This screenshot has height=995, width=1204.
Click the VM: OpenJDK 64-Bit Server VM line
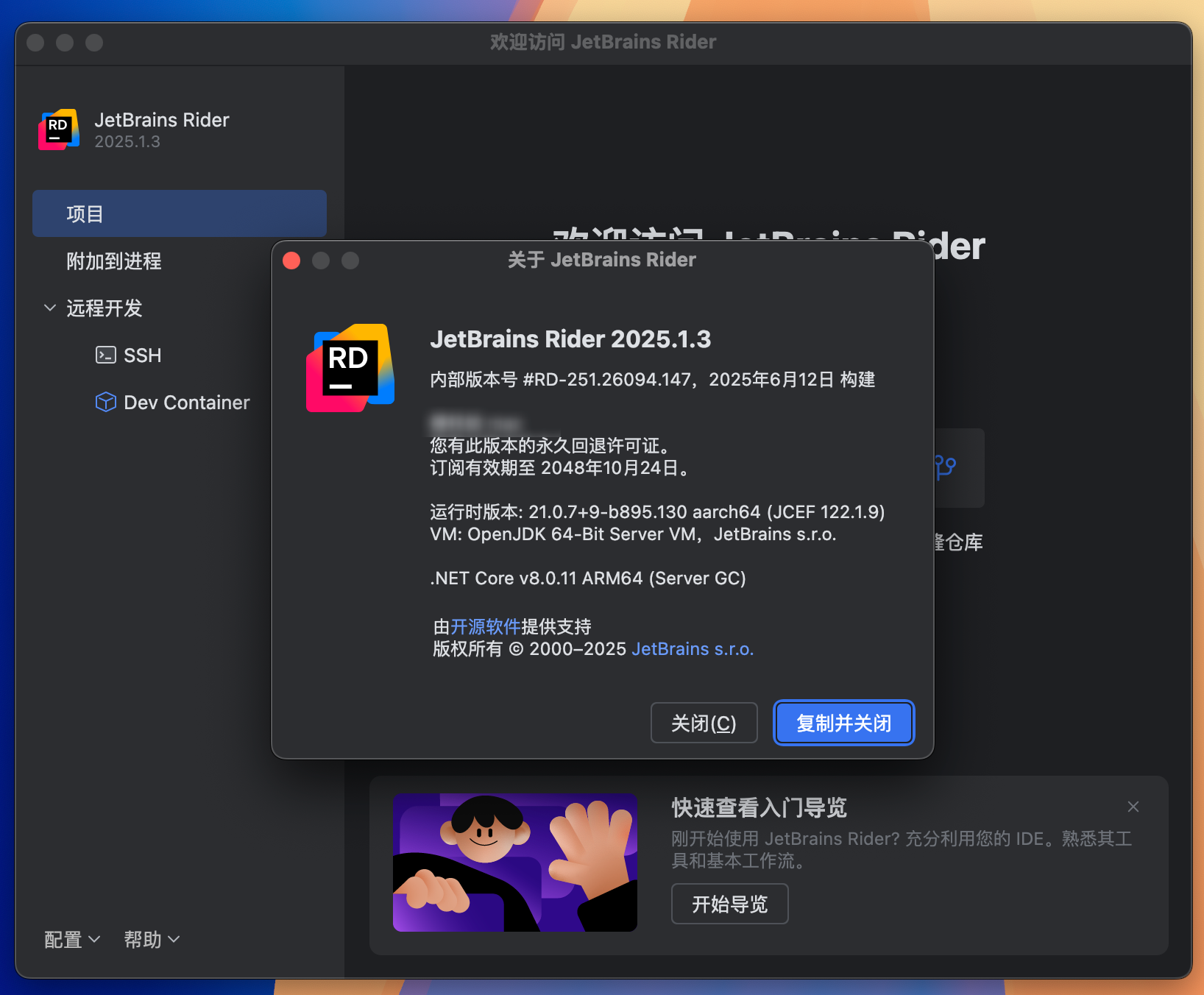(x=633, y=534)
